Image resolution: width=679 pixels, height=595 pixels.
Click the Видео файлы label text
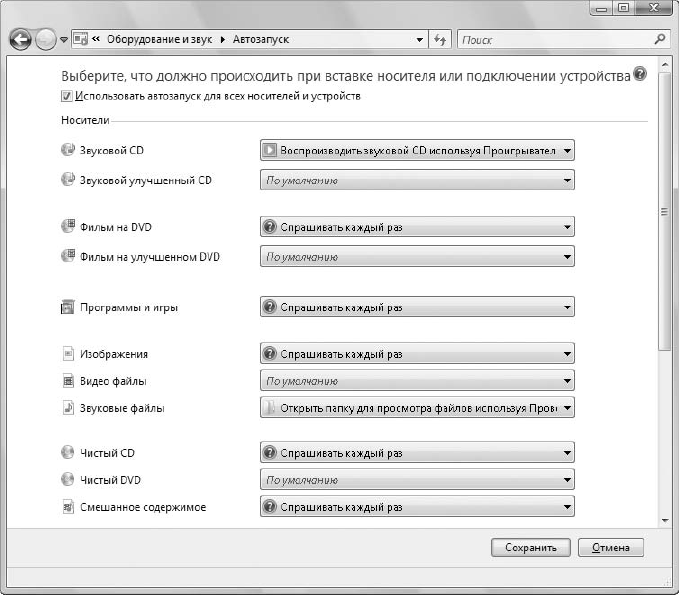113,381
